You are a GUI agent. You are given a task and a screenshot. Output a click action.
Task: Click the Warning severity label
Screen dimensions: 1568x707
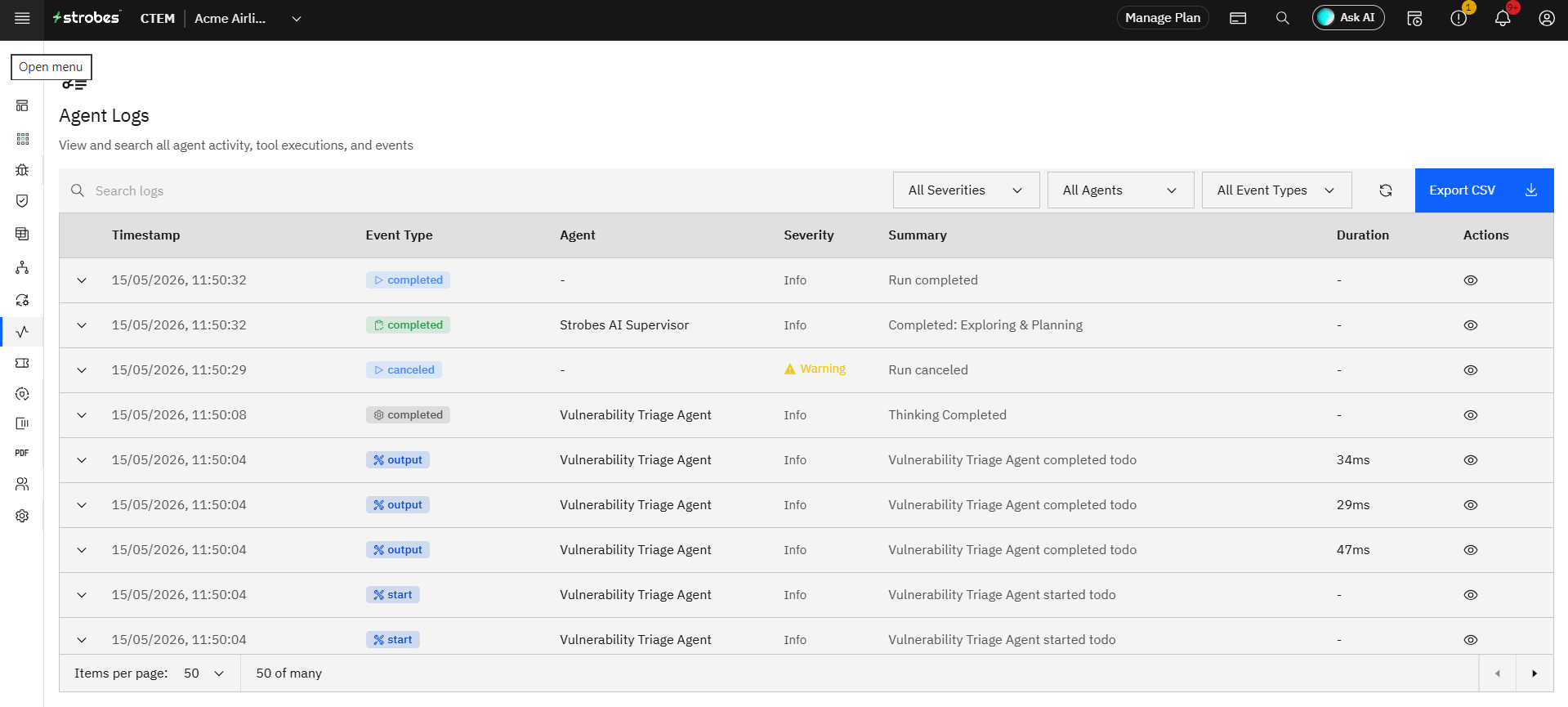(x=815, y=369)
